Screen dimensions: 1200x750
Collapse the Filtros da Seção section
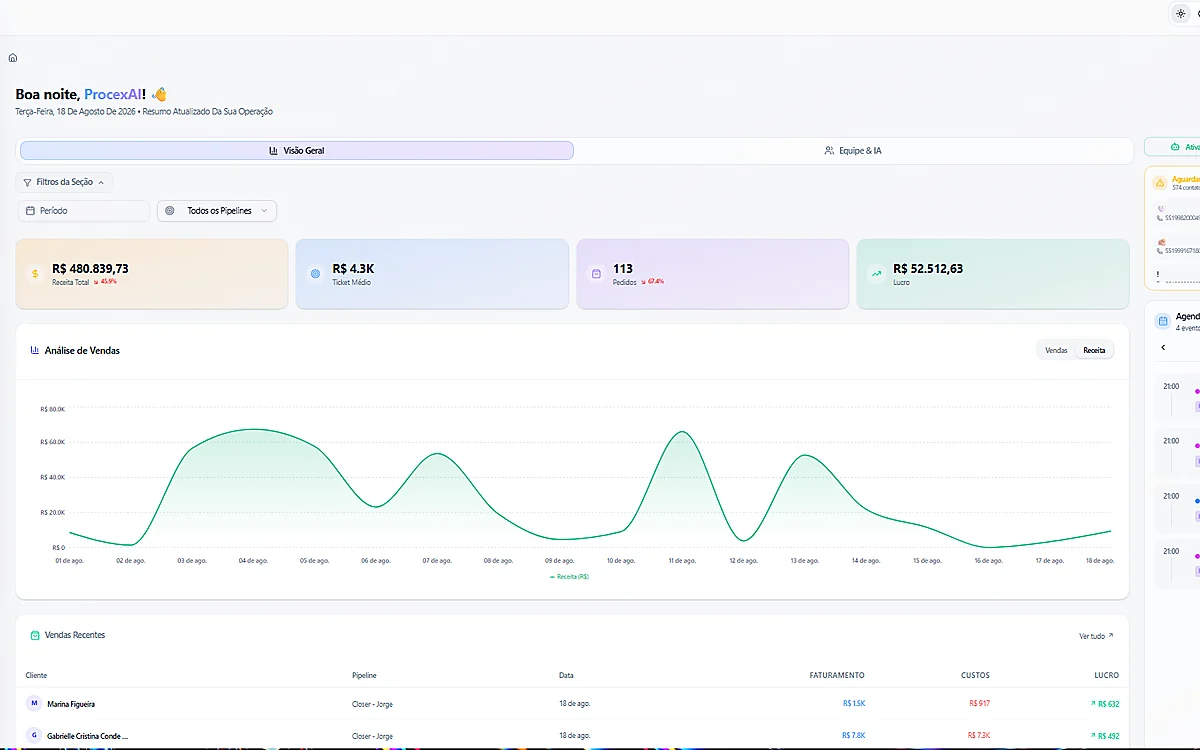pyautogui.click(x=65, y=182)
